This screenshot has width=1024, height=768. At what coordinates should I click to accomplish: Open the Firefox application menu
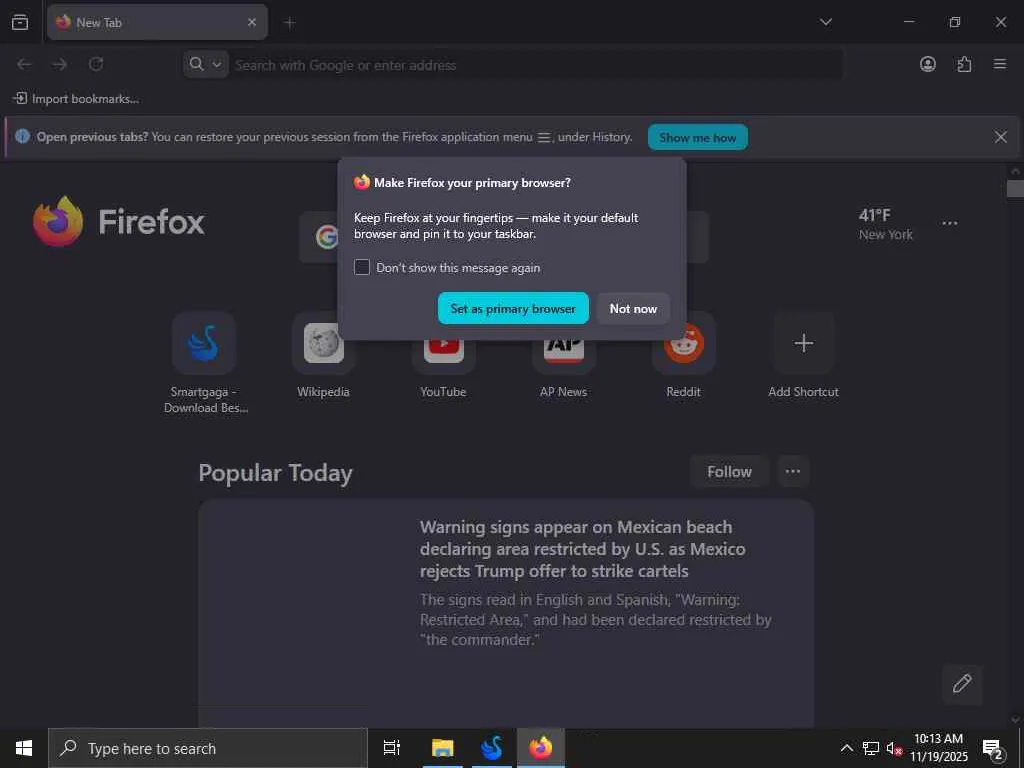click(1000, 64)
